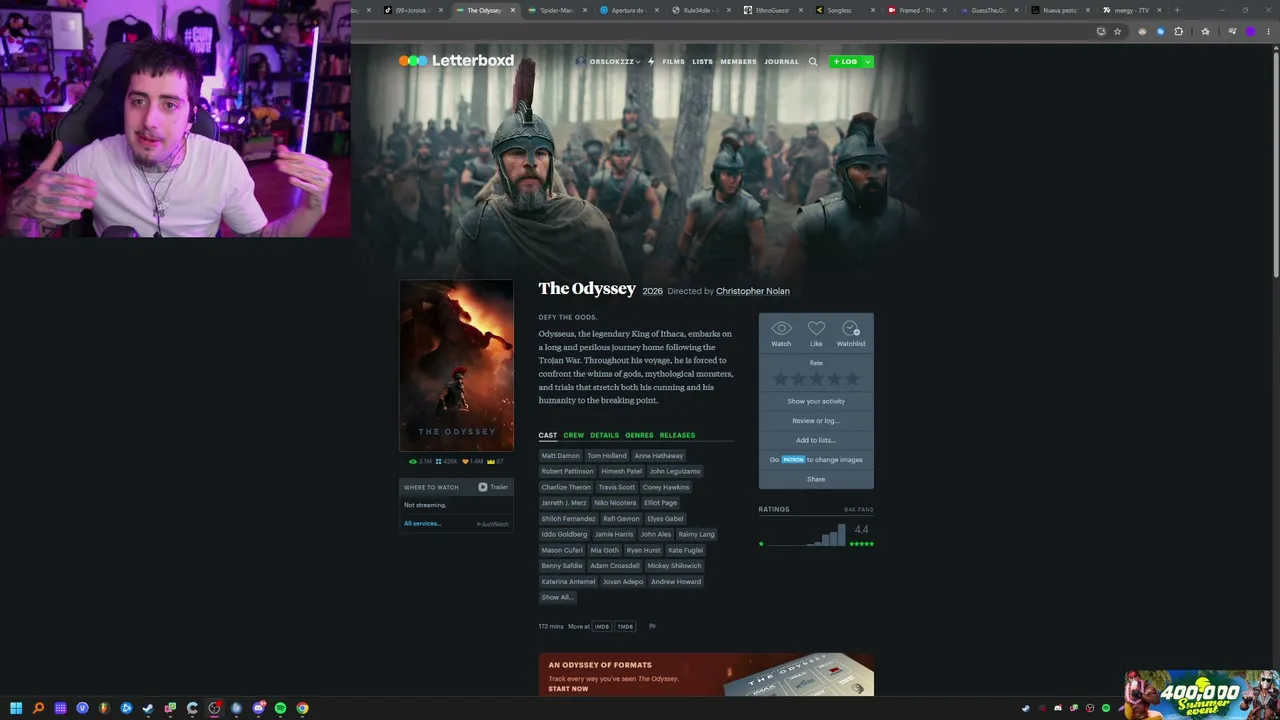Open the 84K fans link
Image resolution: width=1280 pixels, height=720 pixels.
(858, 510)
